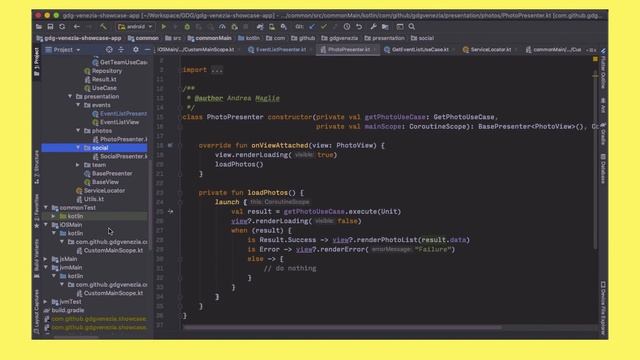The width and height of the screenshot is (640, 360).
Task: Click gdg-venezia-showcase-app breadcrumb
Action: tap(79, 38)
